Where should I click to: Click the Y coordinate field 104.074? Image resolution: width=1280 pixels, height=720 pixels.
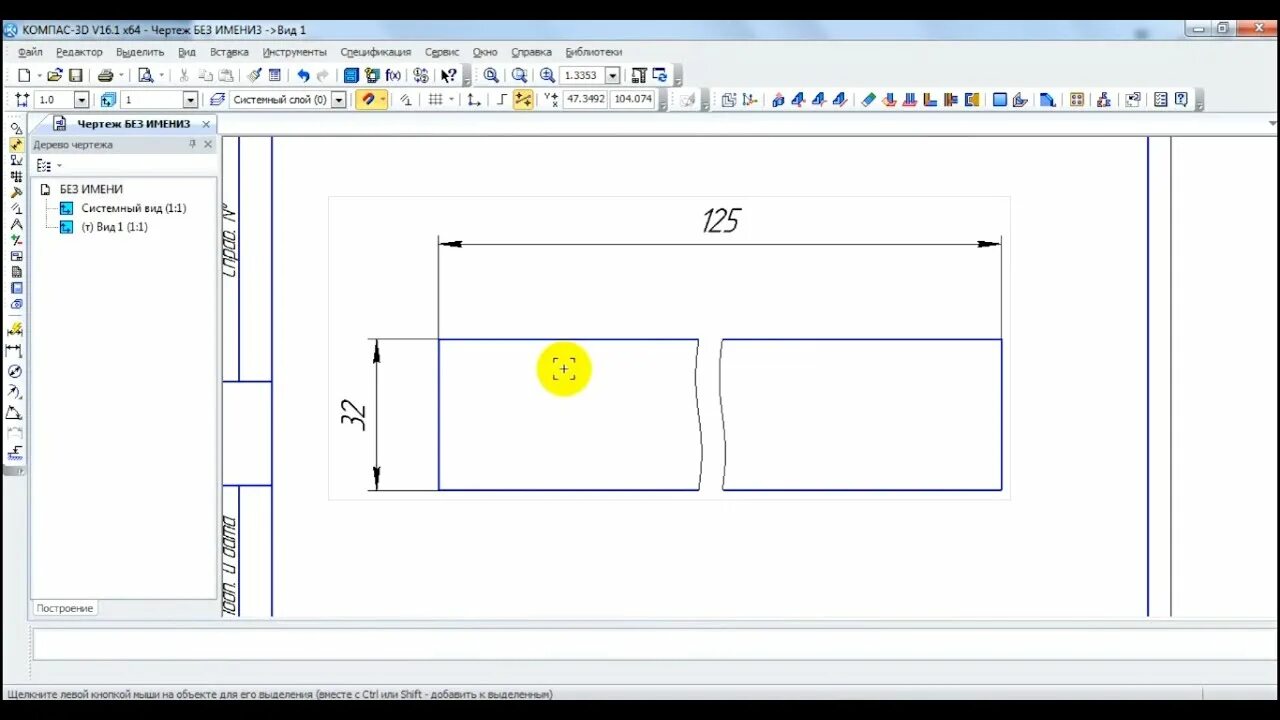click(x=633, y=100)
